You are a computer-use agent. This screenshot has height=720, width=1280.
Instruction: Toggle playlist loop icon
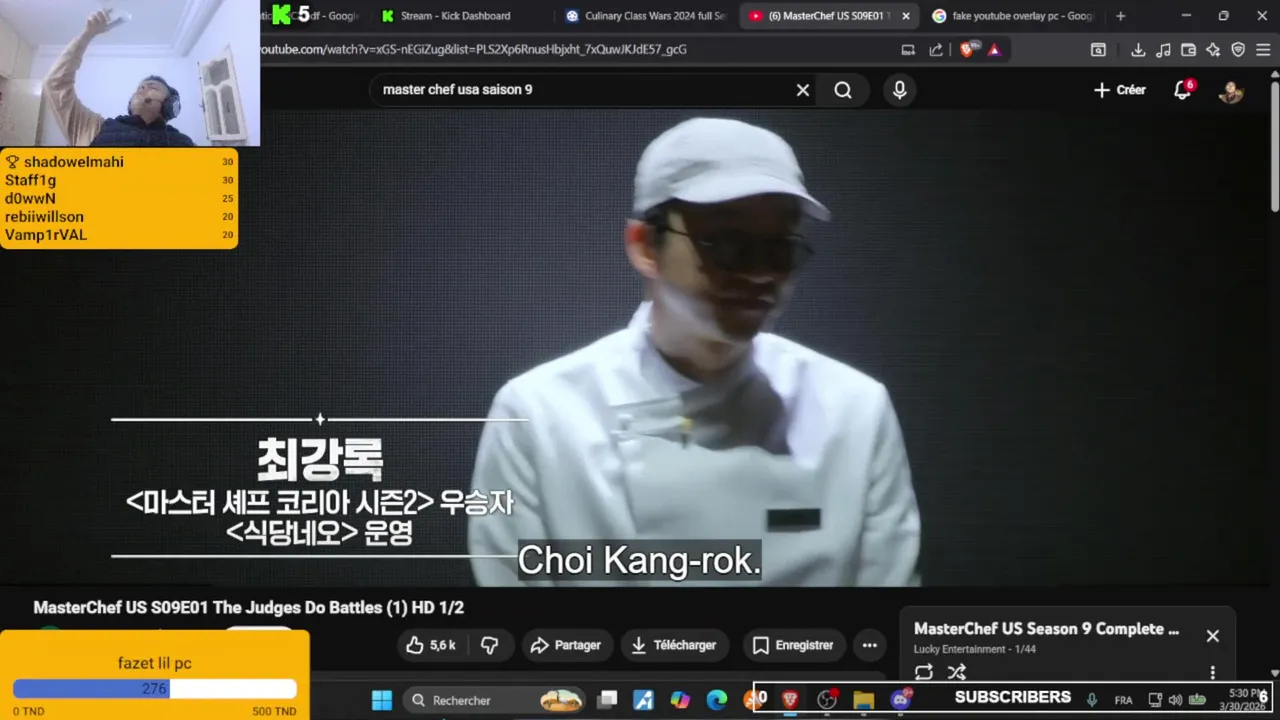click(x=924, y=672)
